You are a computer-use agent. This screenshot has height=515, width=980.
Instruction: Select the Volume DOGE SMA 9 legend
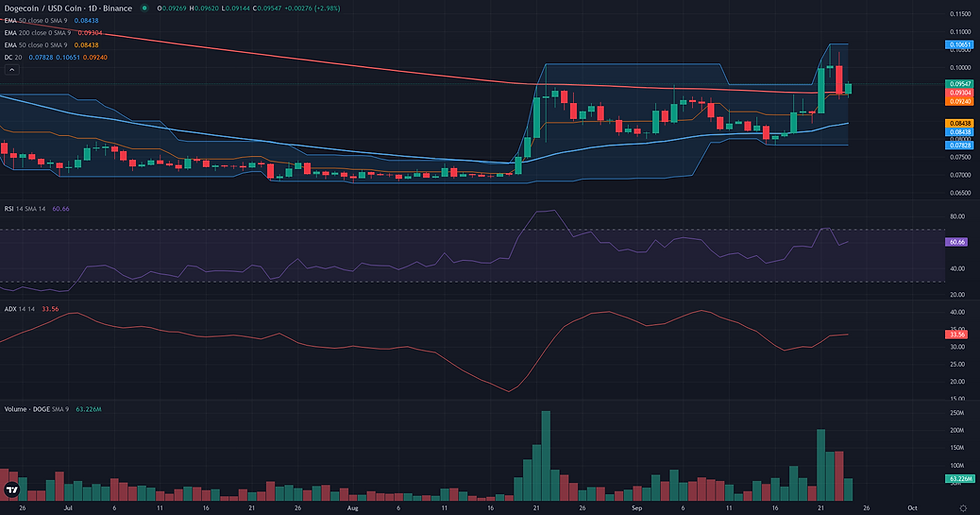tap(52, 409)
